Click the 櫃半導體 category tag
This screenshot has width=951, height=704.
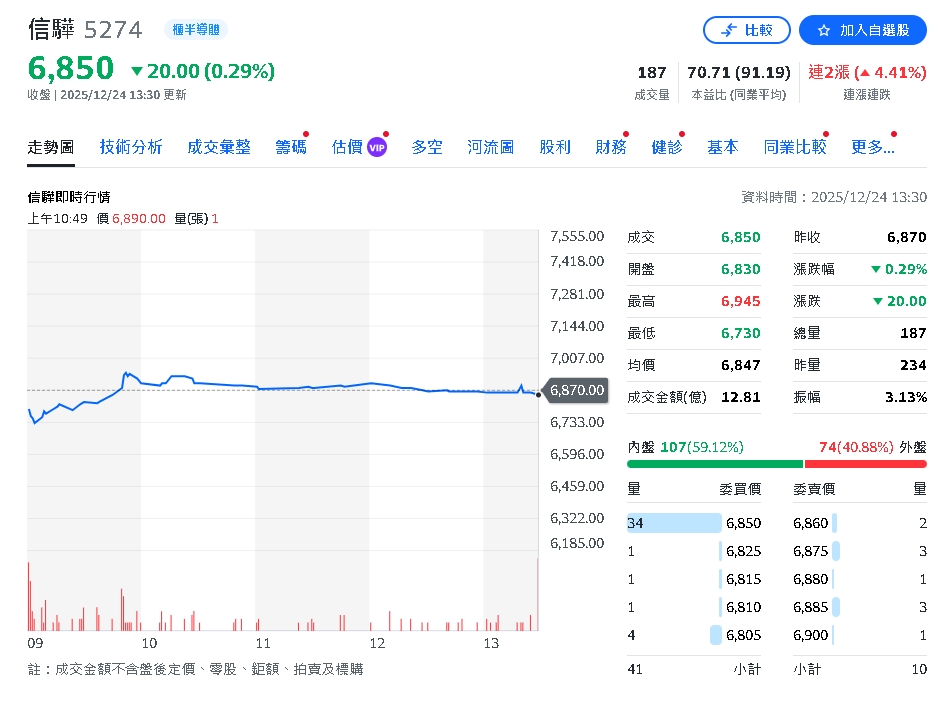pos(195,30)
